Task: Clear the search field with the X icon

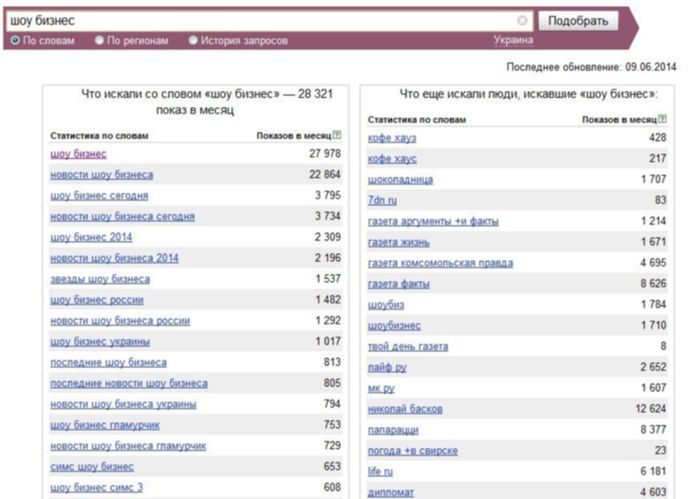Action: (x=522, y=20)
